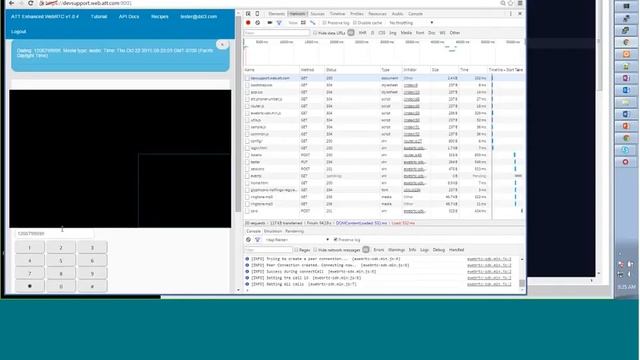The height and width of the screenshot is (360, 640).
Task: Uncheck Preserve log in the console drawer
Action: (x=336, y=240)
